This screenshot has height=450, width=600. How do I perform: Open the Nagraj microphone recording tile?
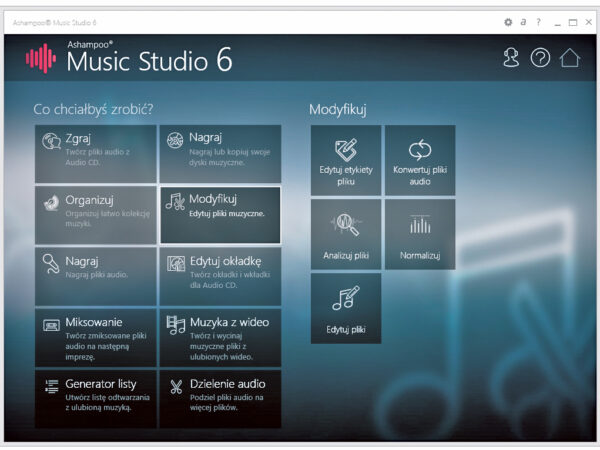click(x=96, y=275)
